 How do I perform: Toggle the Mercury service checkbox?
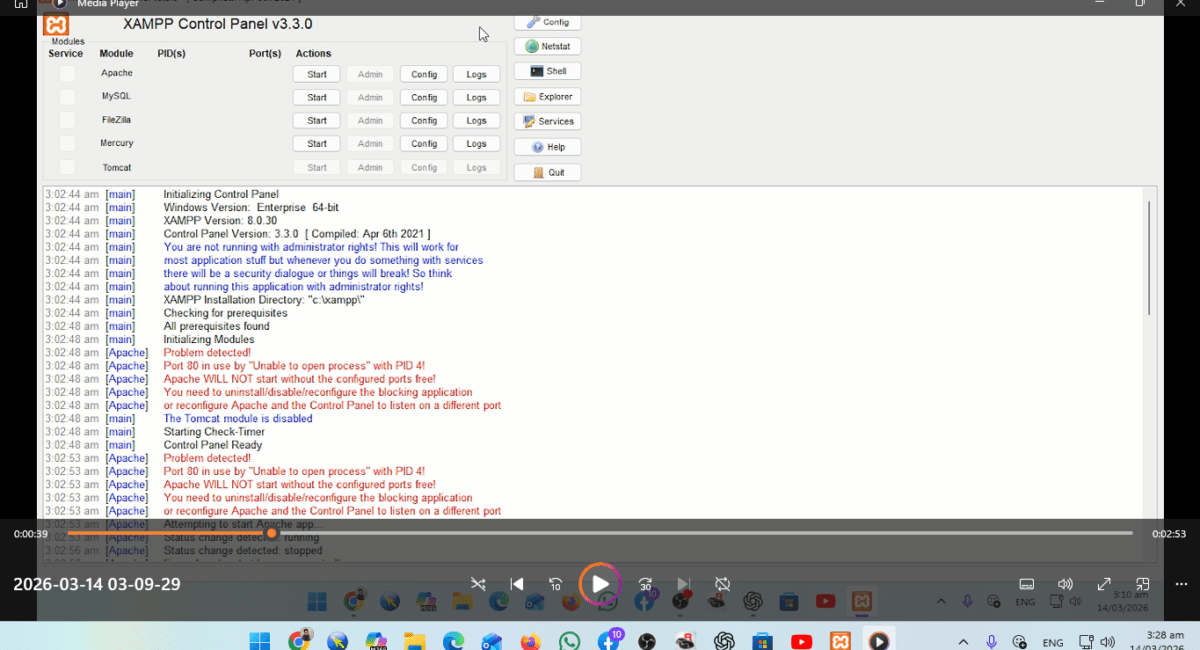[67, 144]
